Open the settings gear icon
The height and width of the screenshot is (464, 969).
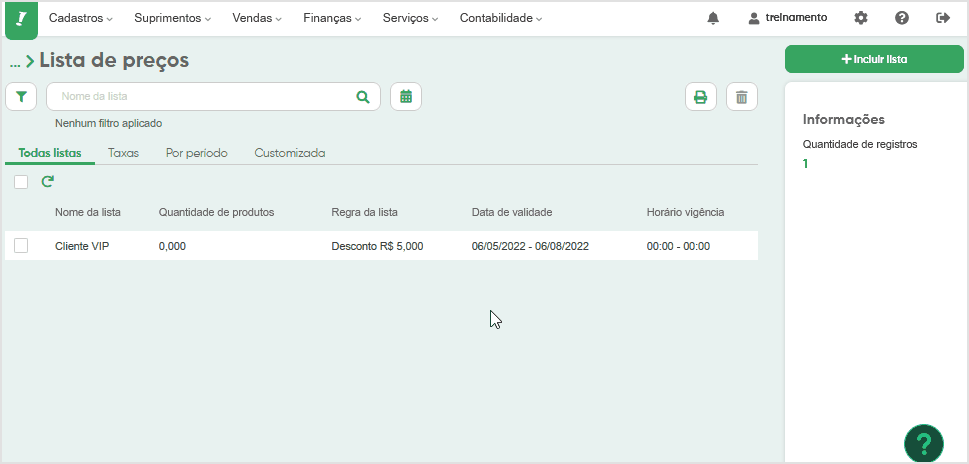861,18
